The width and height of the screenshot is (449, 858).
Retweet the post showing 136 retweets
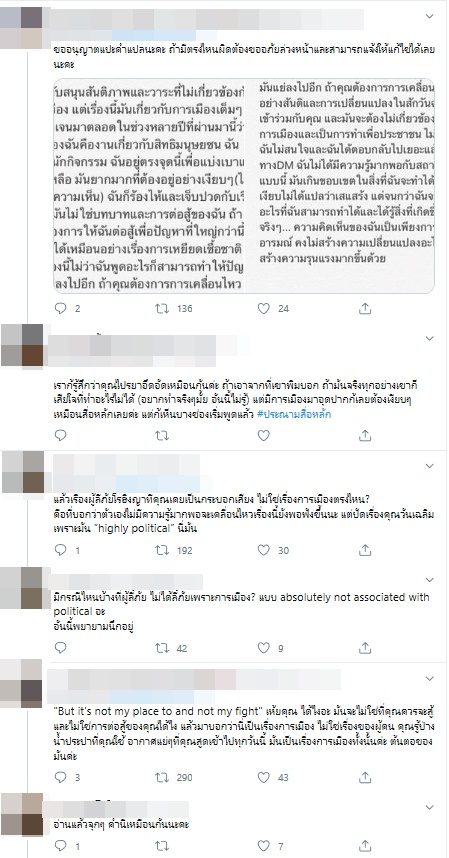coord(162,309)
